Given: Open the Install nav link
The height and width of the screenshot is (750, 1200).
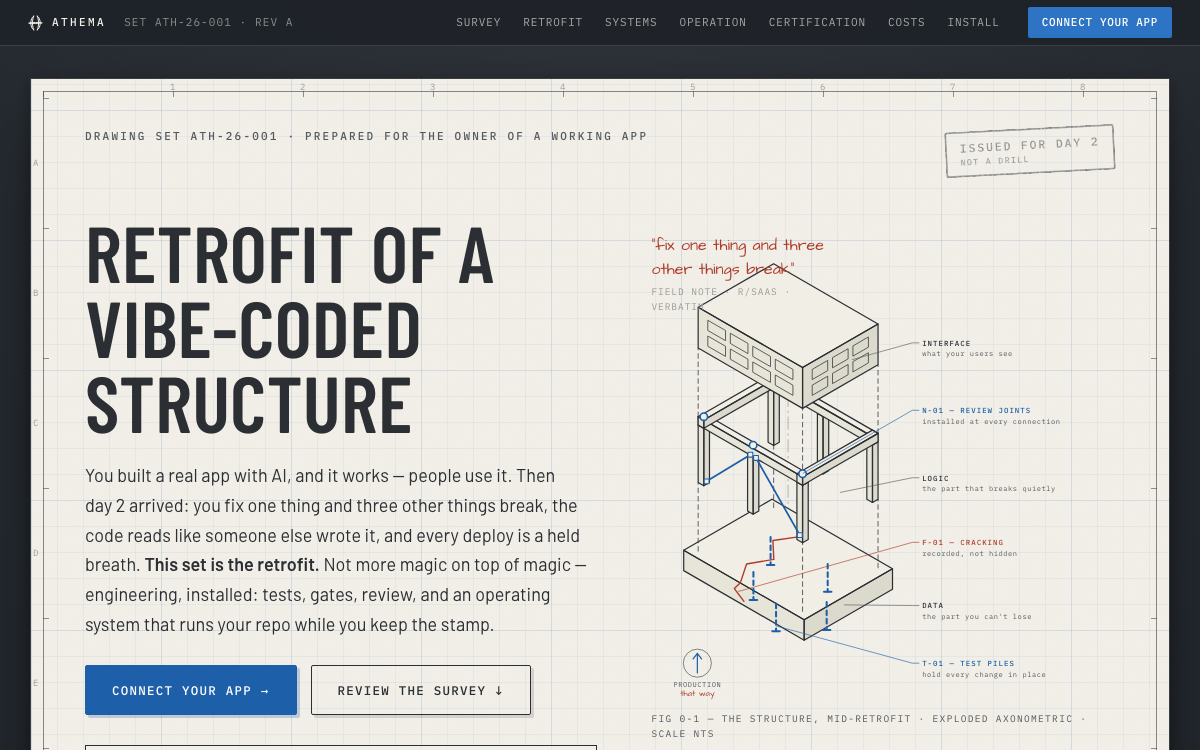Looking at the screenshot, I should [x=973, y=22].
